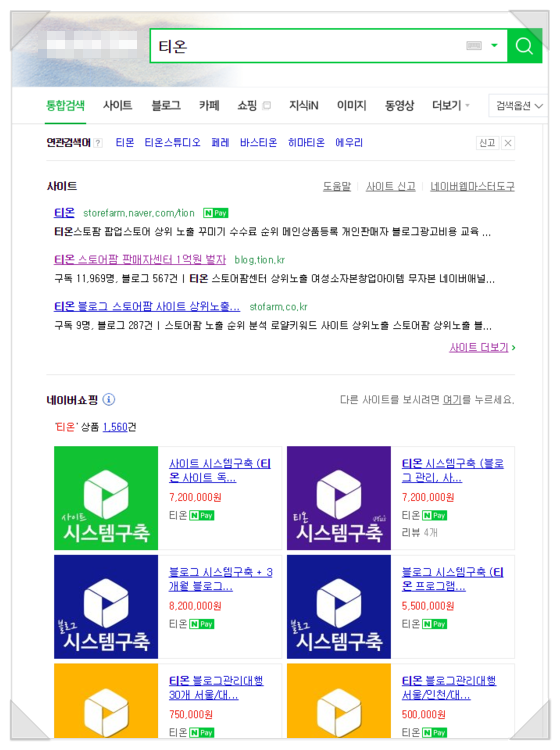The image size is (560, 750).
Task: Select related search term 히마티온
Action: 306,143
